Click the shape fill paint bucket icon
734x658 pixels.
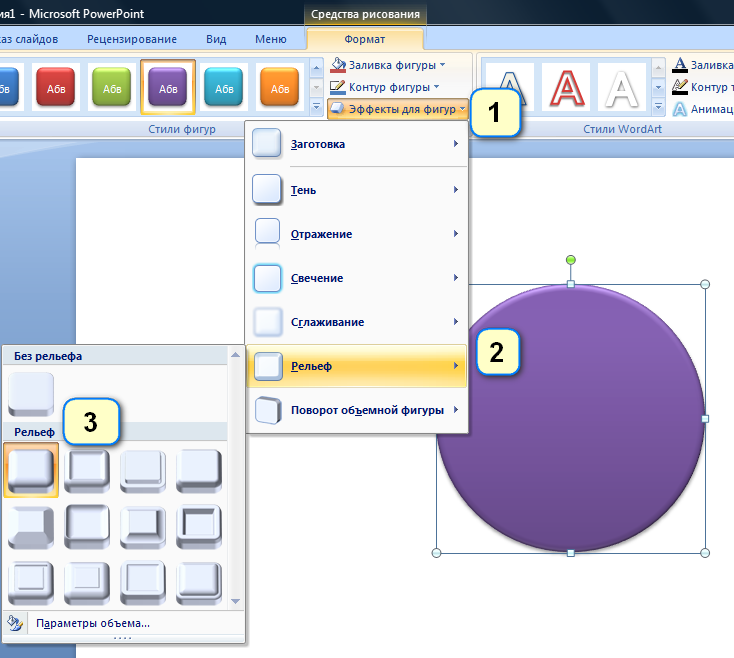338,65
